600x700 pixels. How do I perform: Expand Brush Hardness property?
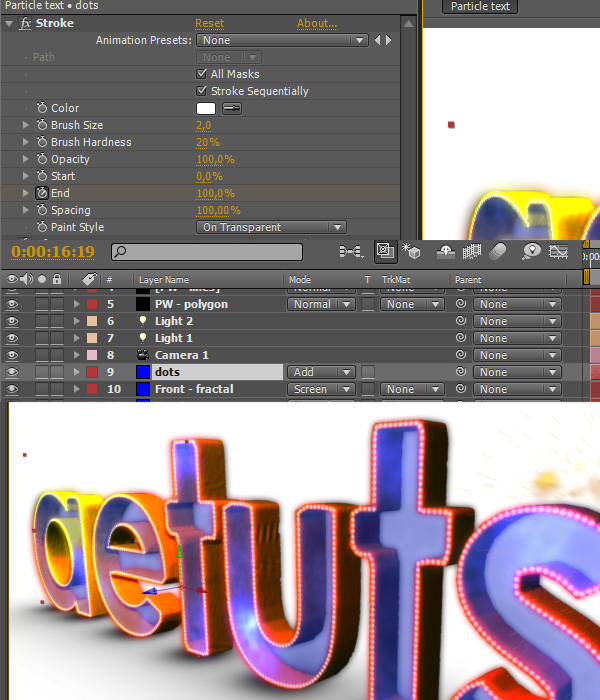26,142
